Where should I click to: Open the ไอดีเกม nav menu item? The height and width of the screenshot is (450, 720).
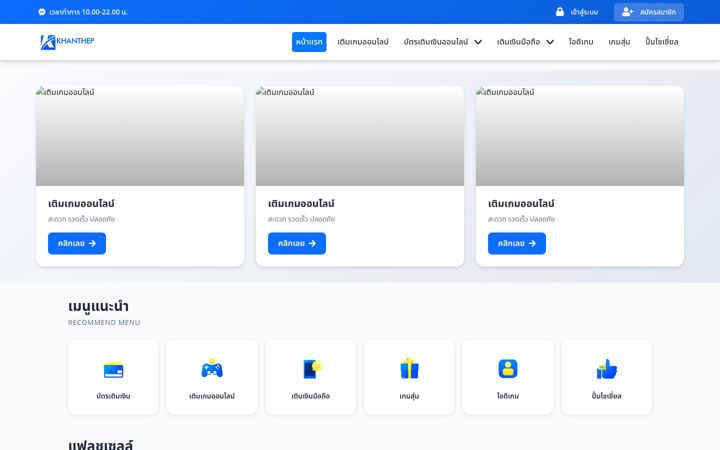581,42
